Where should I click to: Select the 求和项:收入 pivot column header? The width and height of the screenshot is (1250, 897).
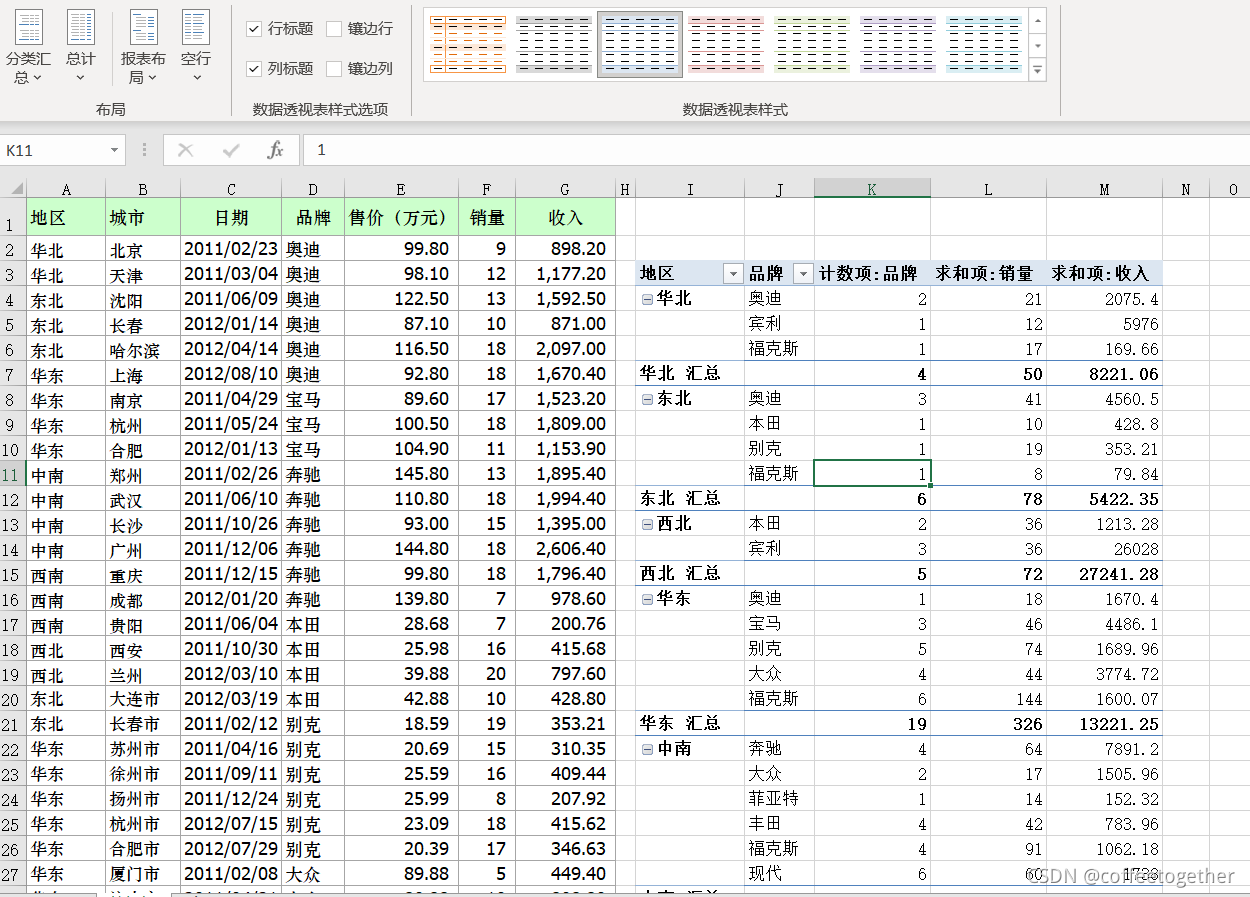coord(1104,274)
